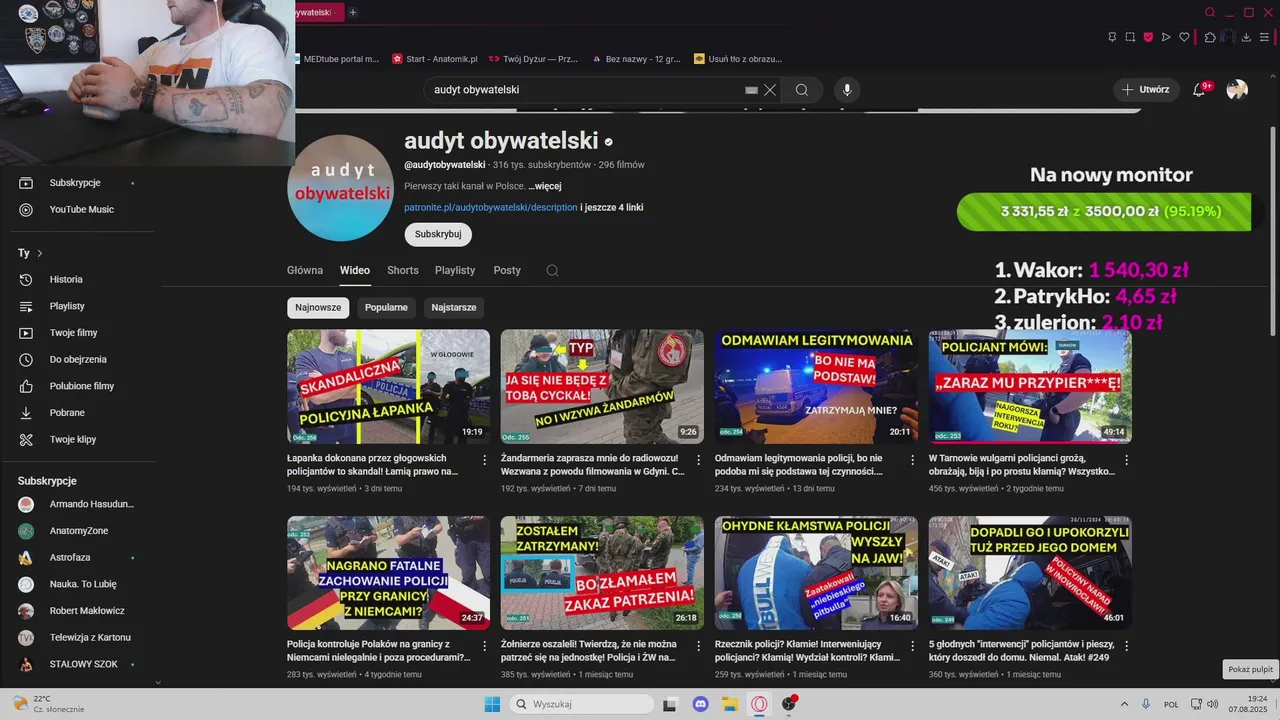Click the pin icon in Opera address bar
The width and height of the screenshot is (1280, 720).
(x=1112, y=37)
